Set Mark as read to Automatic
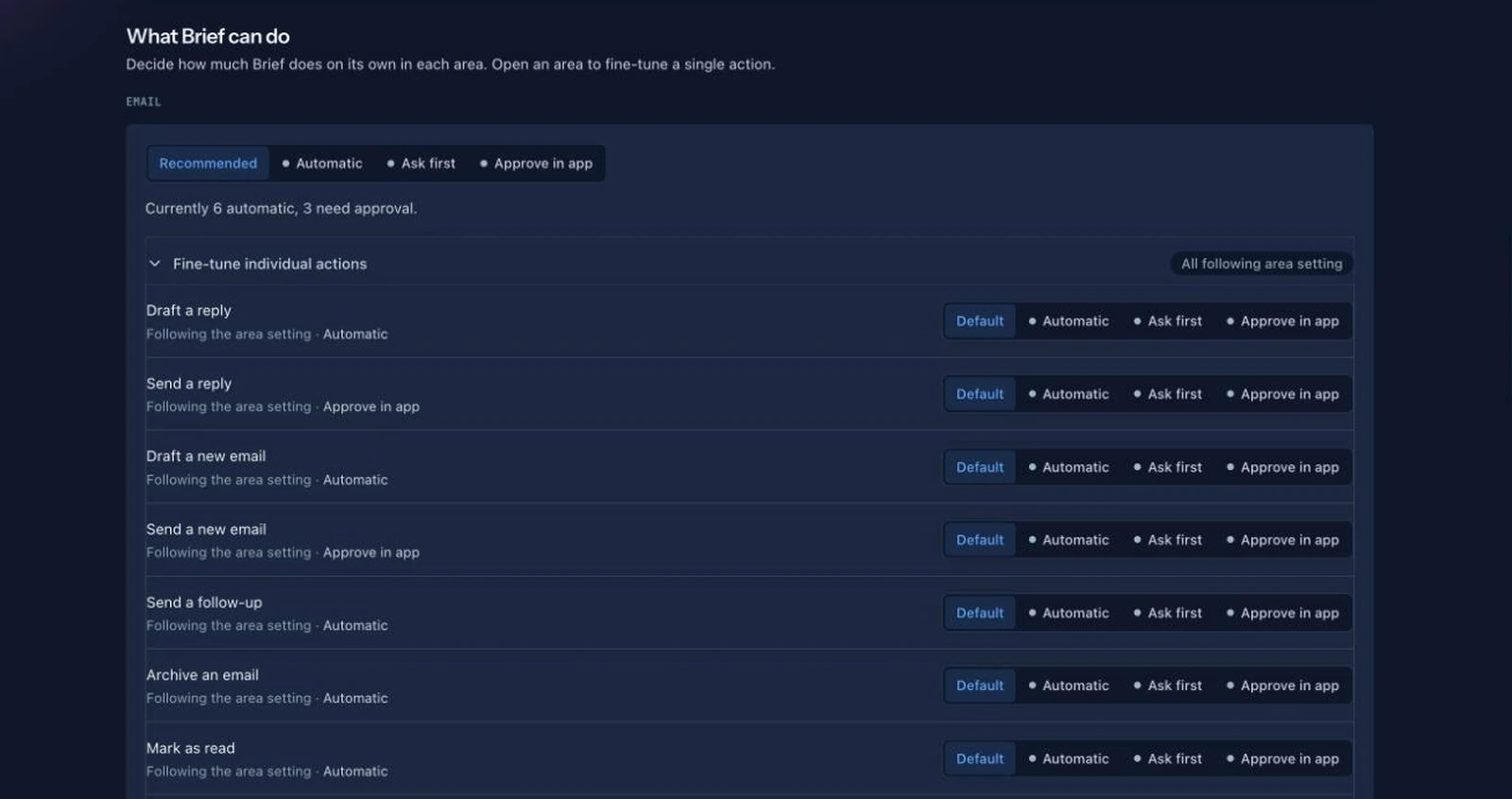 (1069, 758)
